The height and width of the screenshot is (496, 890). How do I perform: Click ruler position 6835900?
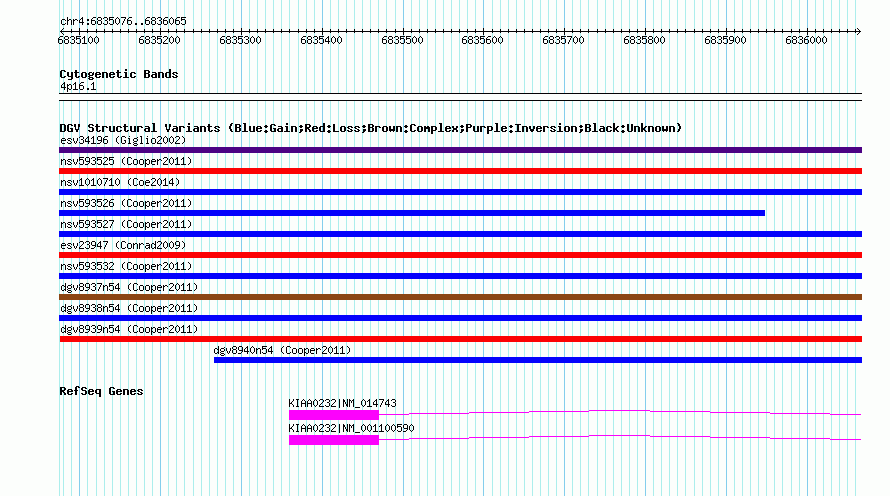[725, 41]
